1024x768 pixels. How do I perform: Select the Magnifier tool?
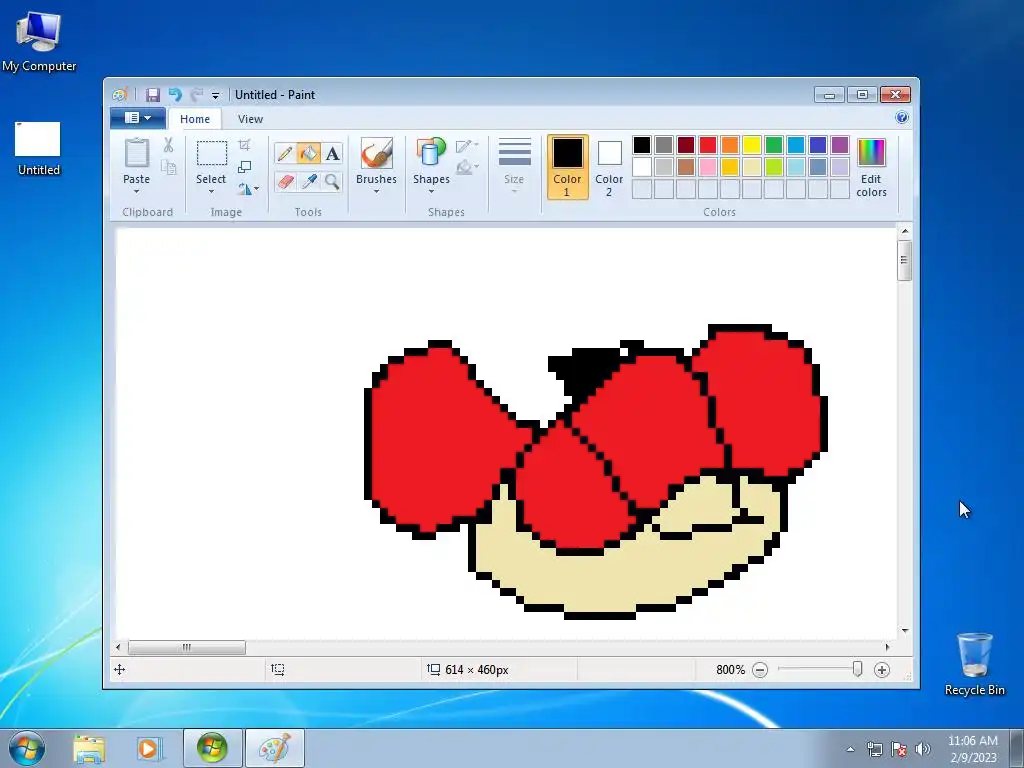pos(332,181)
